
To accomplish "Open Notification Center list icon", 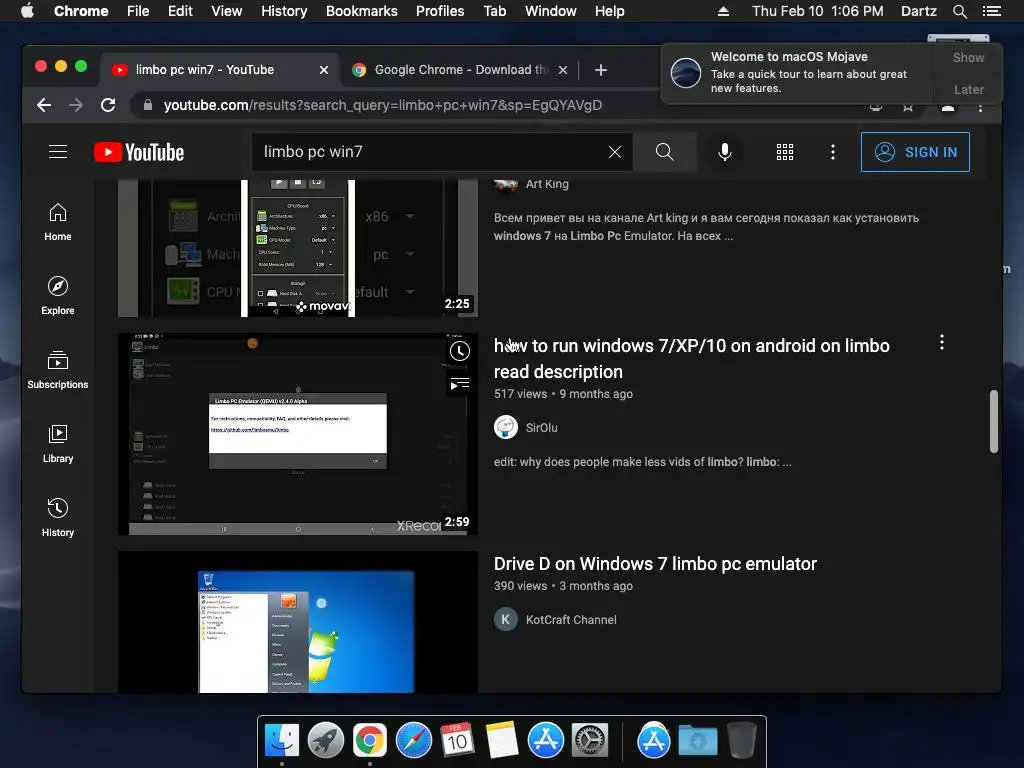I will tap(991, 11).
